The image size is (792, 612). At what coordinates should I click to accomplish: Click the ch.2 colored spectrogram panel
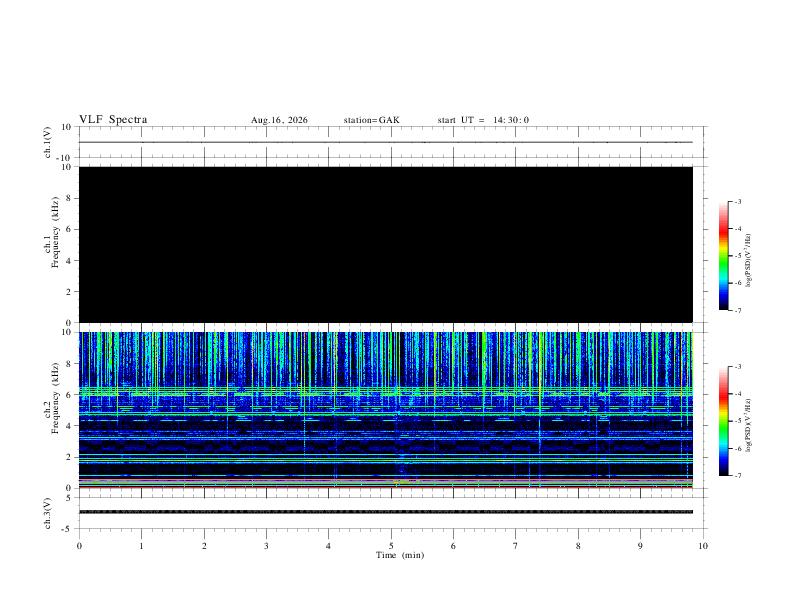(x=386, y=410)
